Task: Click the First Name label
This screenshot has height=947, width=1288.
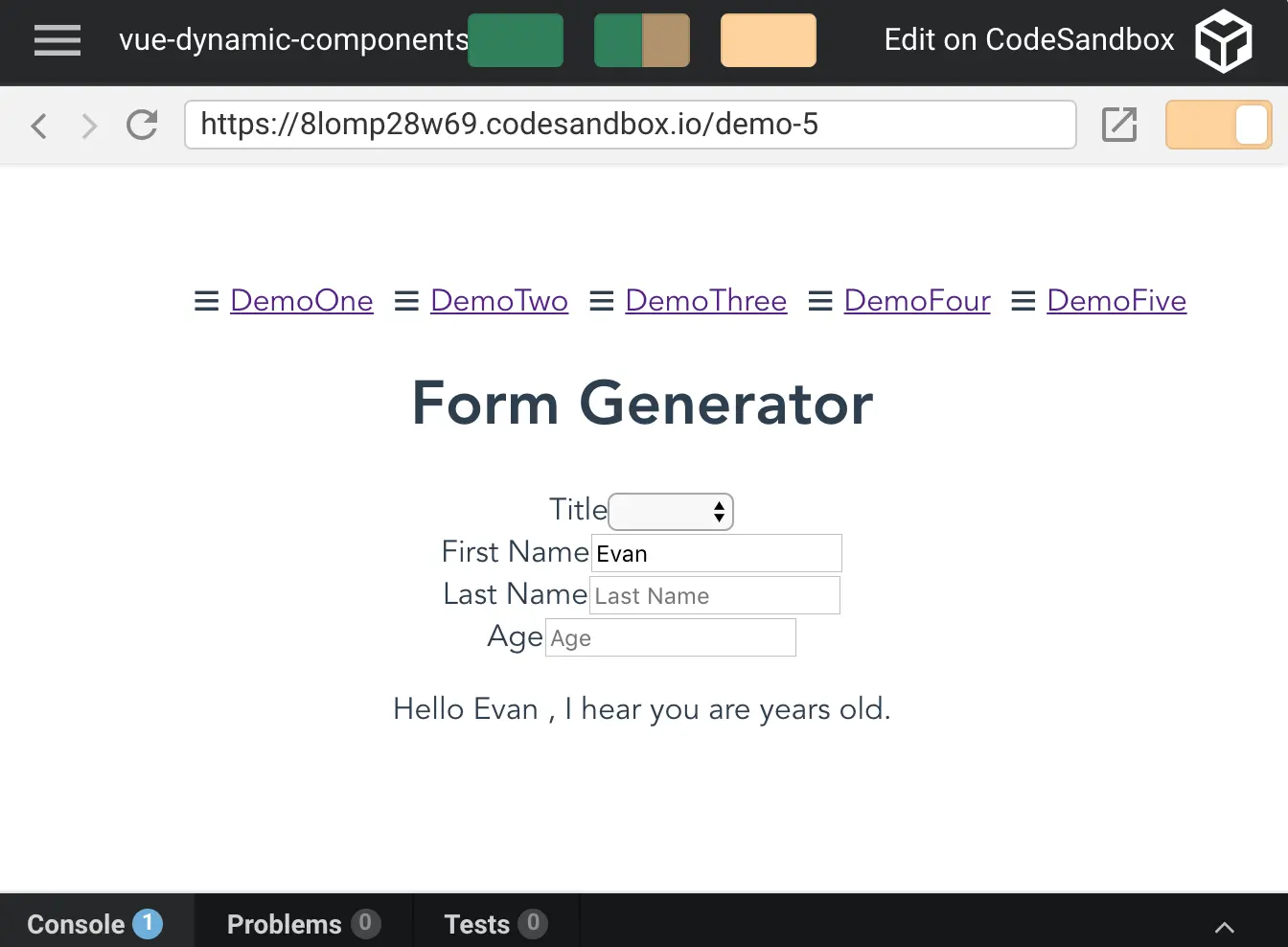Action: point(516,552)
